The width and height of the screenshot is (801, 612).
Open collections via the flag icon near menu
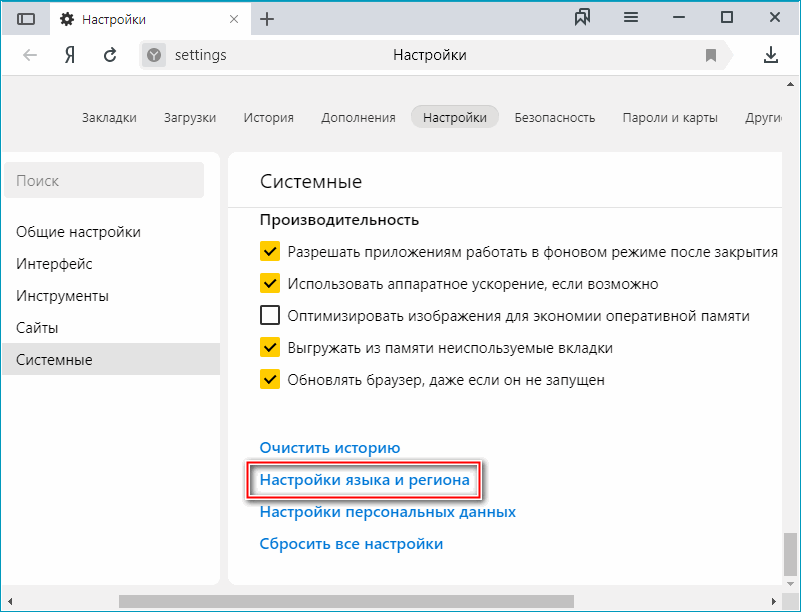[583, 17]
